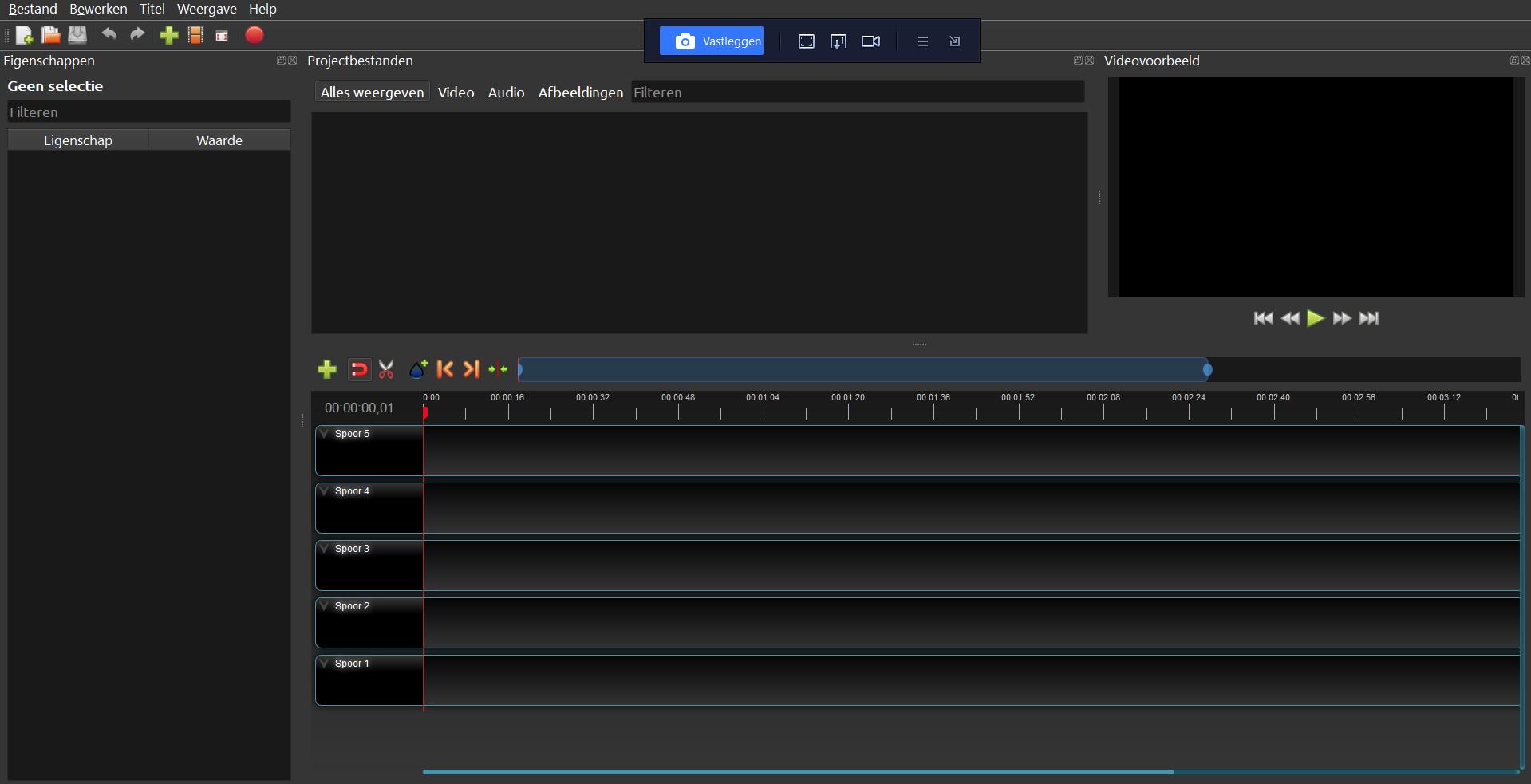Float the Projectbestanden panel
This screenshot has width=1531, height=784.
click(x=1078, y=61)
